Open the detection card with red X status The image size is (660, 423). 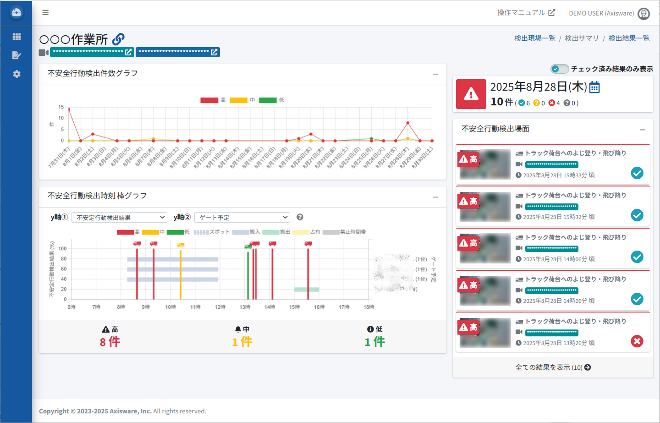[x=553, y=333]
